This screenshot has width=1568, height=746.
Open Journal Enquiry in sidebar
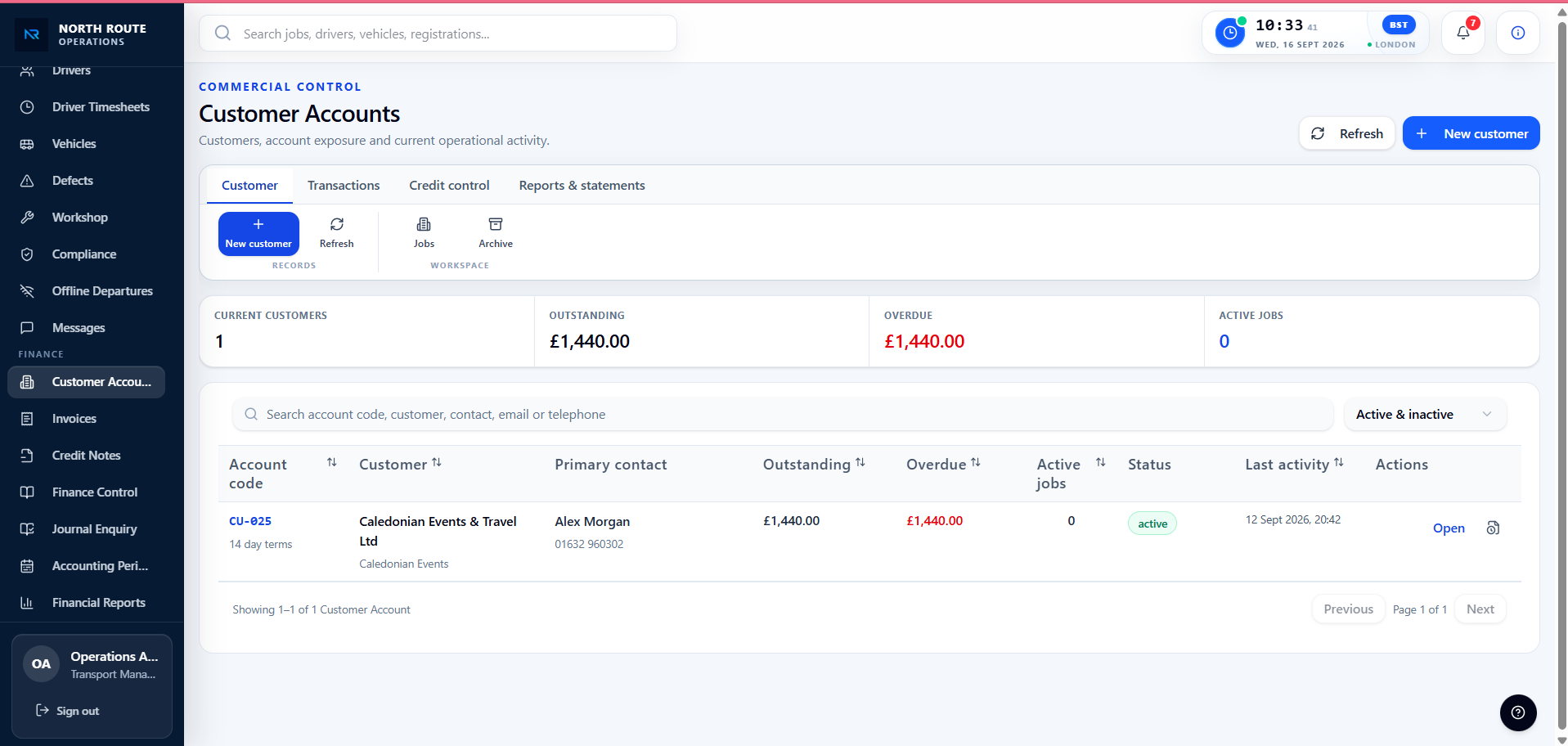pos(87,529)
